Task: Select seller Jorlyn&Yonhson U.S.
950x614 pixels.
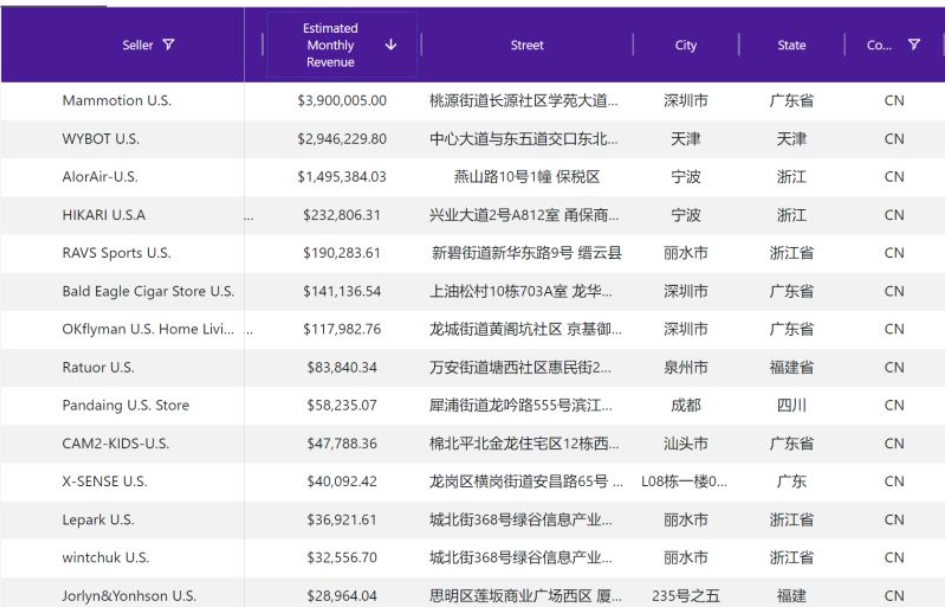Action: click(x=129, y=596)
